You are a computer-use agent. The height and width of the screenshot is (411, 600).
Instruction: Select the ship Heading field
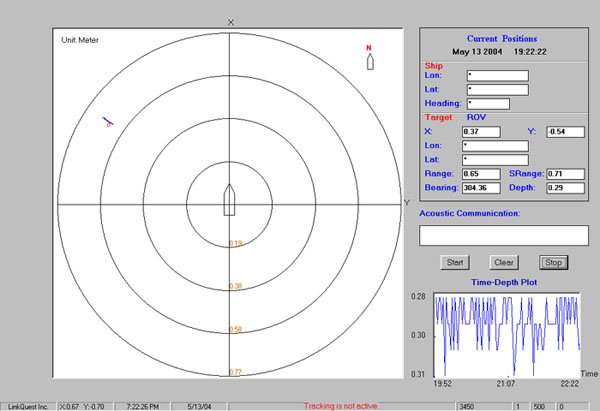tap(486, 103)
